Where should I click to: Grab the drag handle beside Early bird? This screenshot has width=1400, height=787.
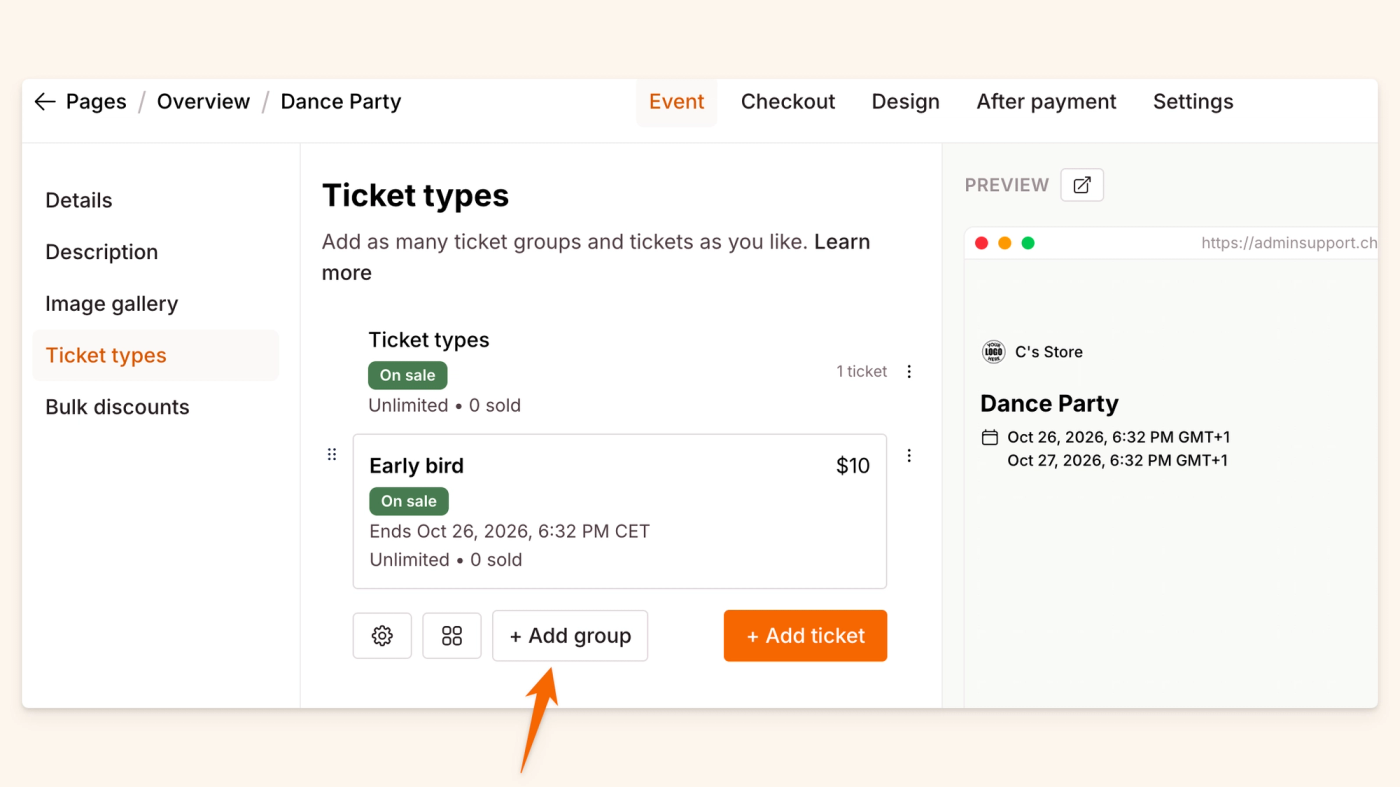point(332,455)
